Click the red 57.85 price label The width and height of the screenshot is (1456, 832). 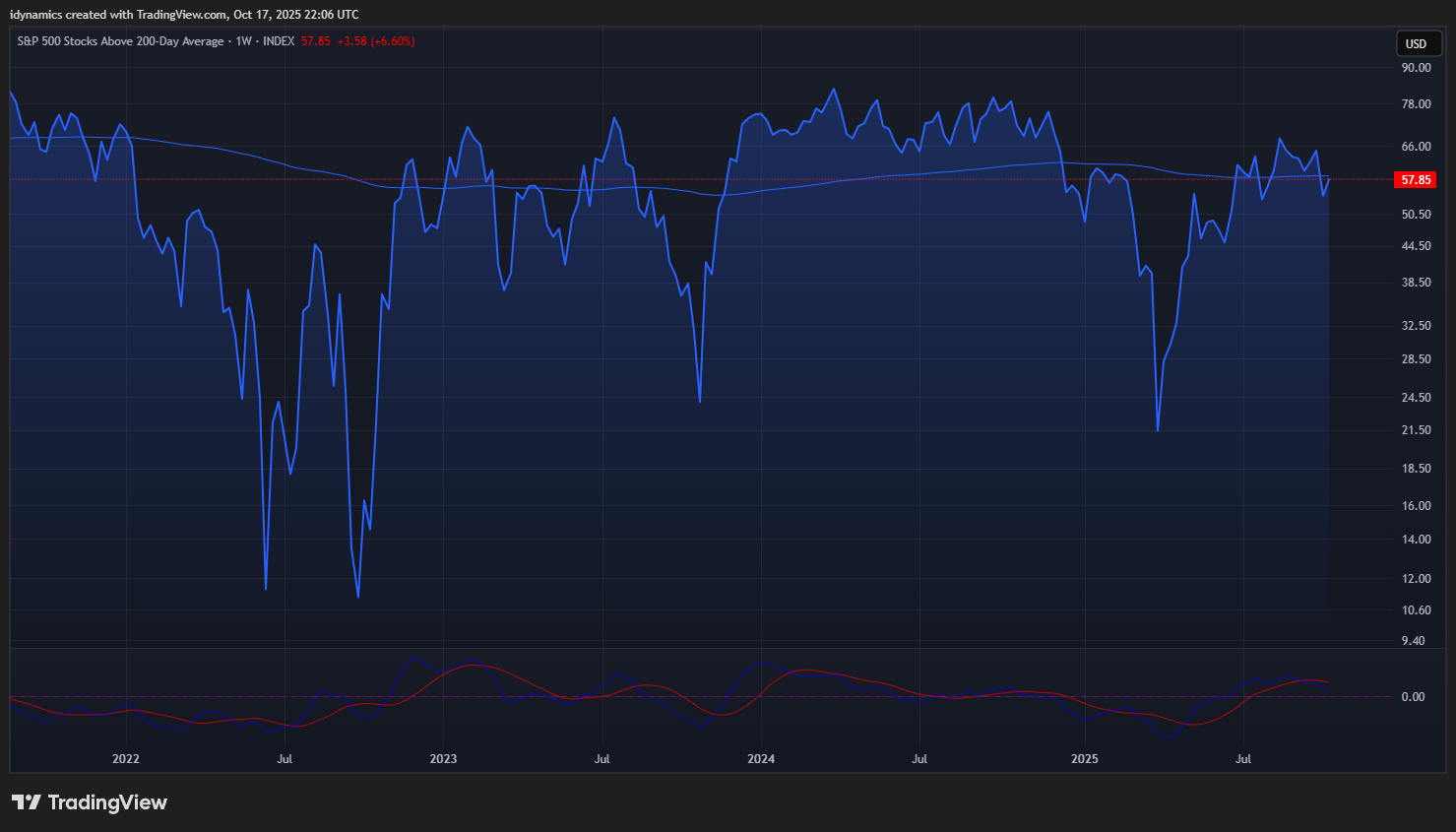click(1416, 180)
